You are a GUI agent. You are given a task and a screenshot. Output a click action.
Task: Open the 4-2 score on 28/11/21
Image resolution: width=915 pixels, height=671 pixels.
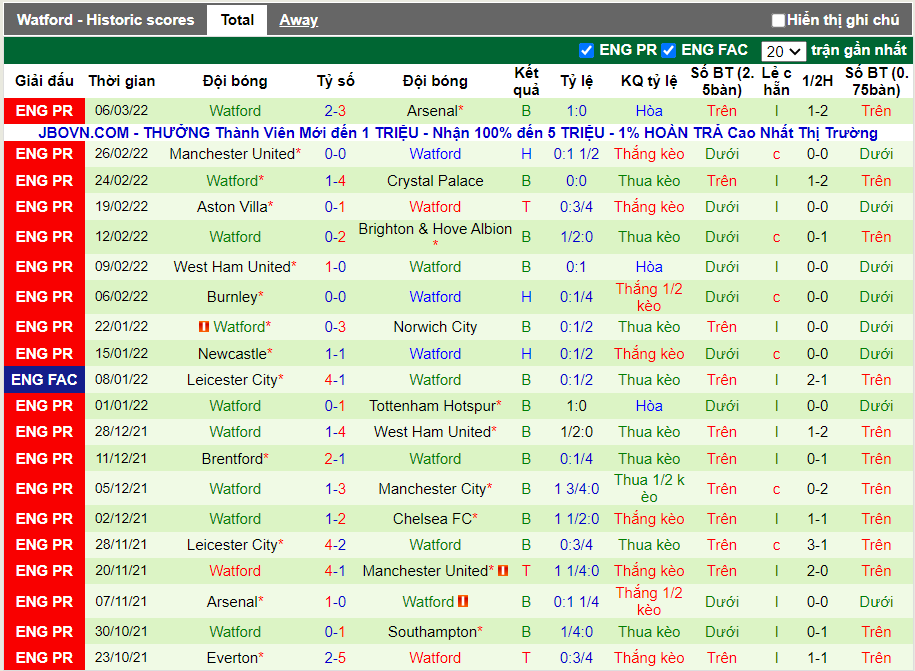click(x=335, y=545)
